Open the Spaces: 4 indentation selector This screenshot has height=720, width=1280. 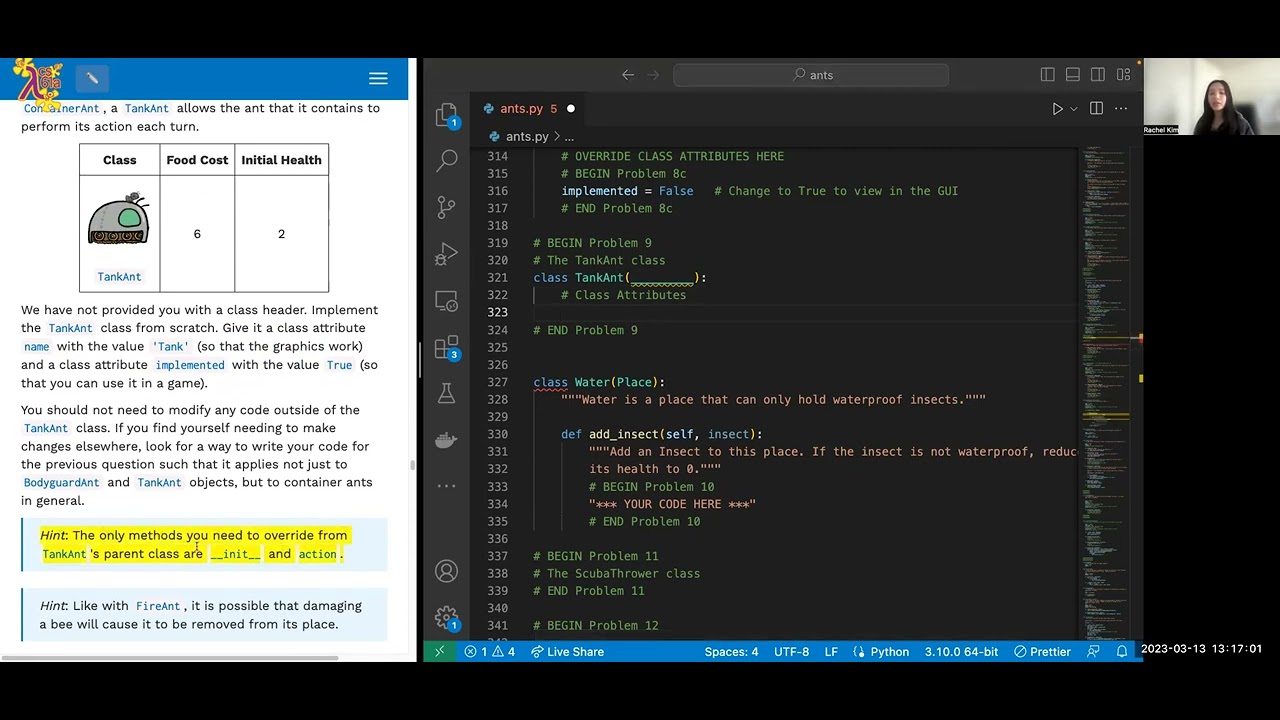(731, 652)
